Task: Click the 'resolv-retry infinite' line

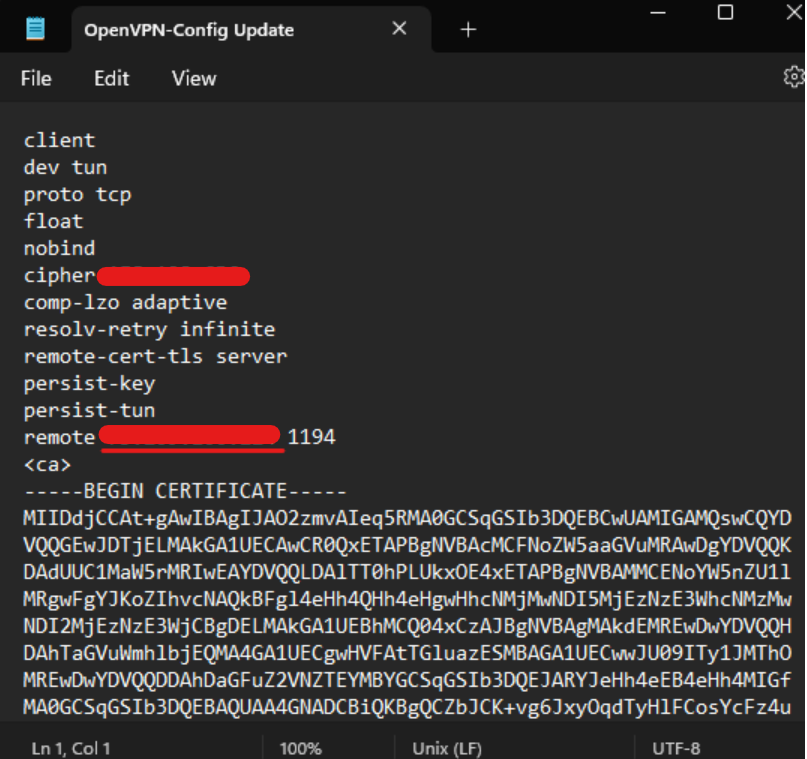Action: pyautogui.click(x=149, y=329)
